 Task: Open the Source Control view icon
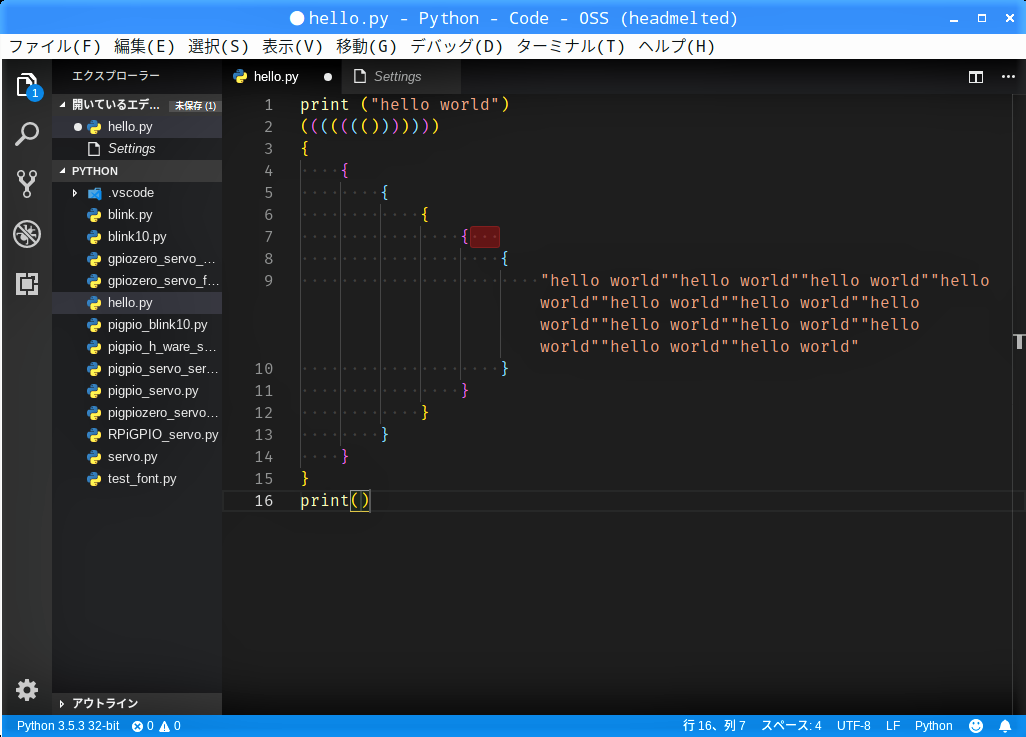click(27, 184)
